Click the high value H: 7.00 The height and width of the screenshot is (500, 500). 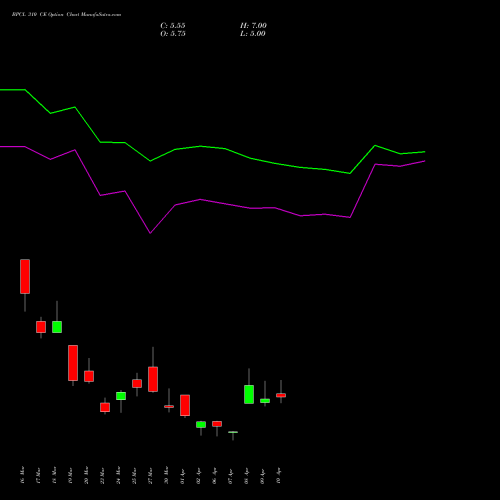pyautogui.click(x=253, y=26)
